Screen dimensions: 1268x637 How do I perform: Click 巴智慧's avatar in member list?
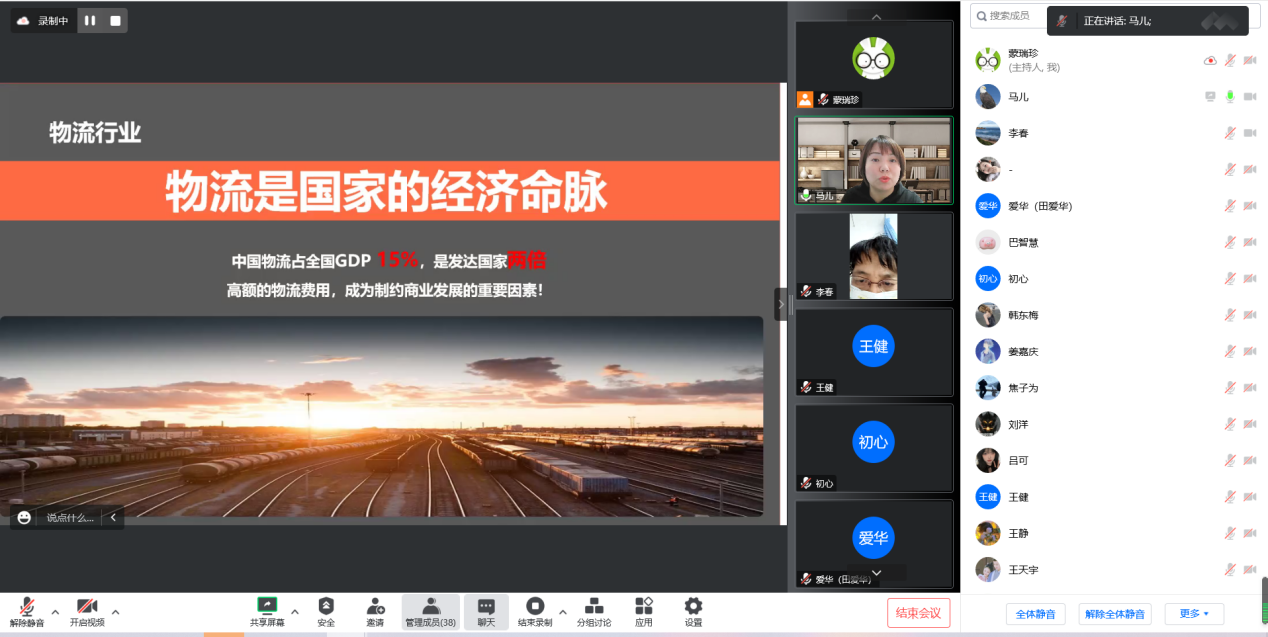(x=988, y=242)
